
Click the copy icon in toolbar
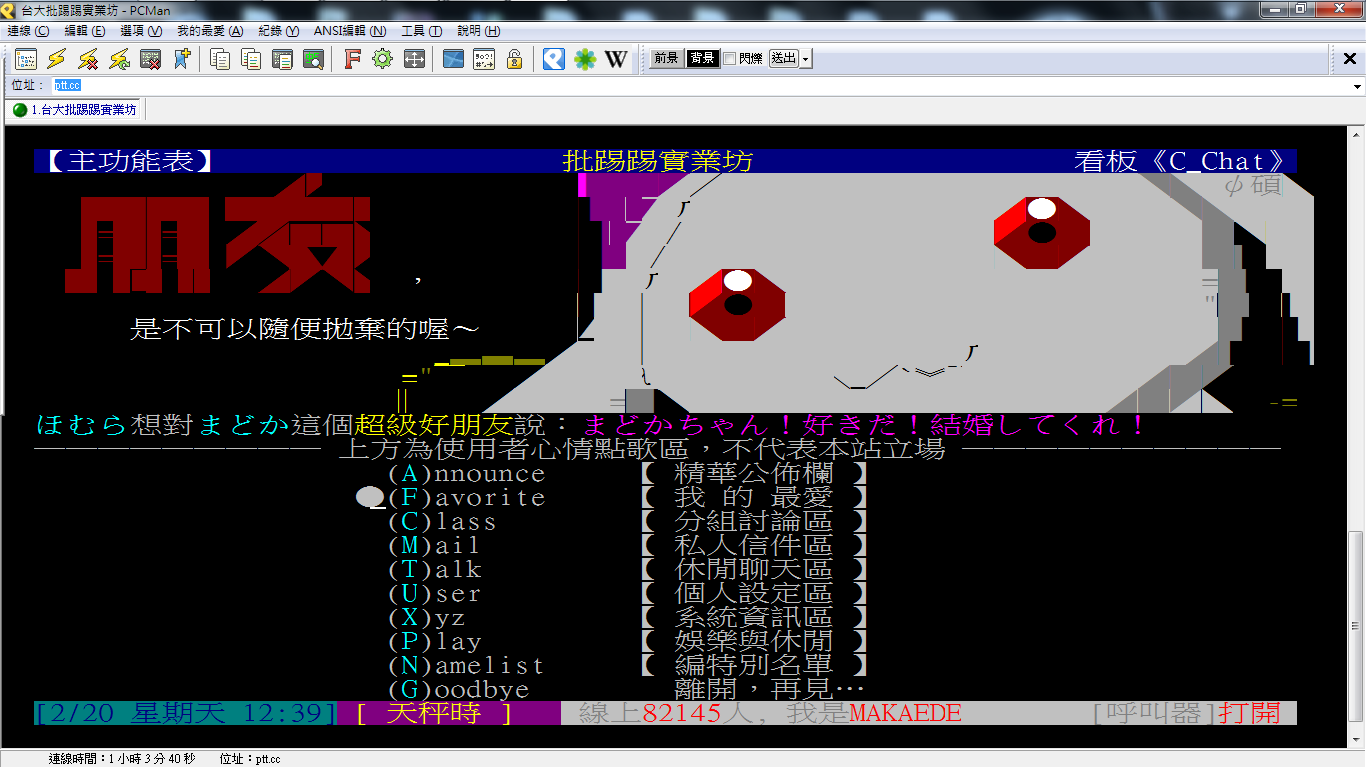[x=220, y=59]
